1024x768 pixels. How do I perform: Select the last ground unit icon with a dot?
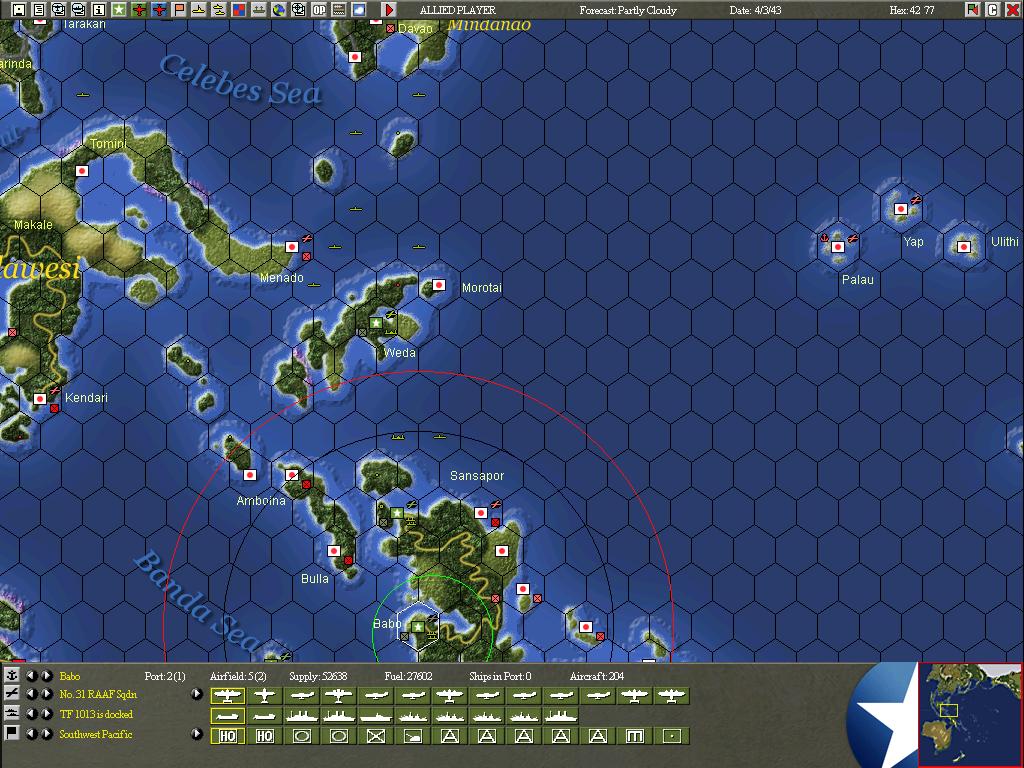(x=672, y=736)
